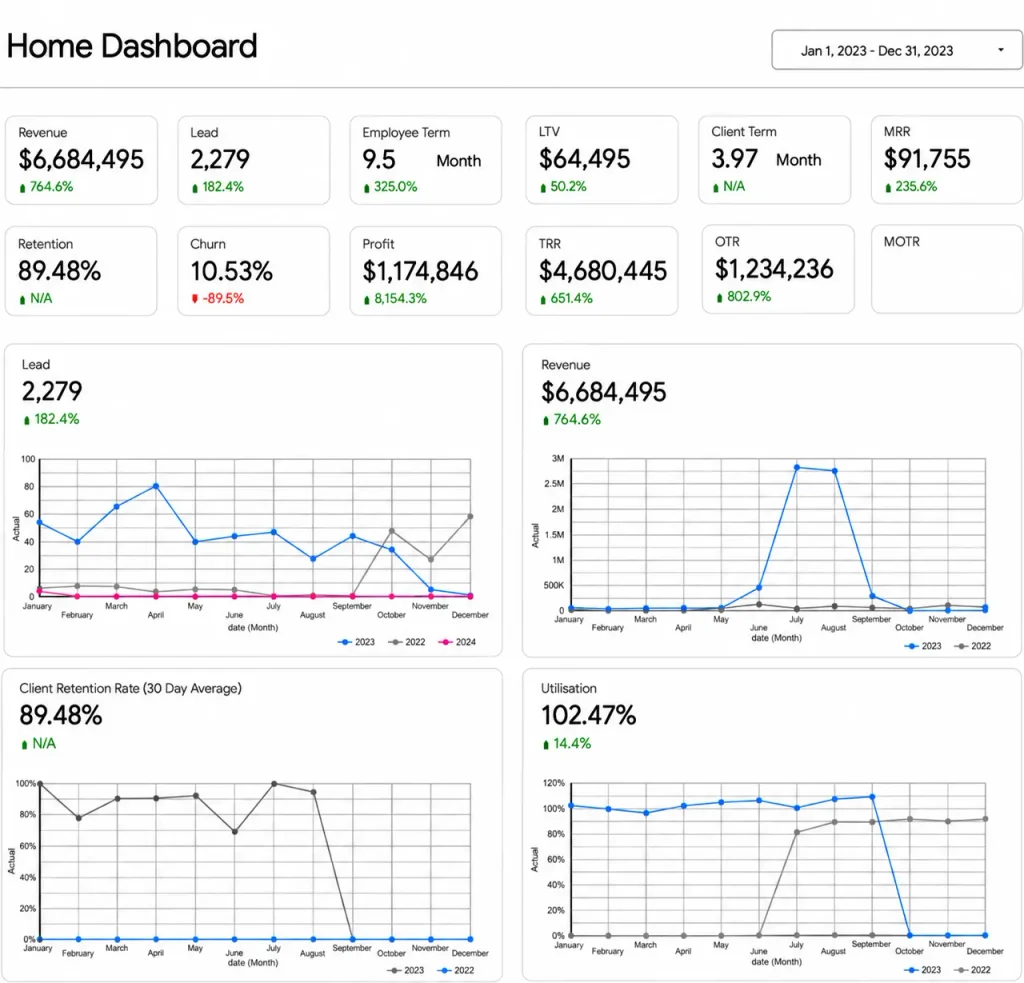Toggle 2024 series in Lead chart legend

[x=456, y=642]
